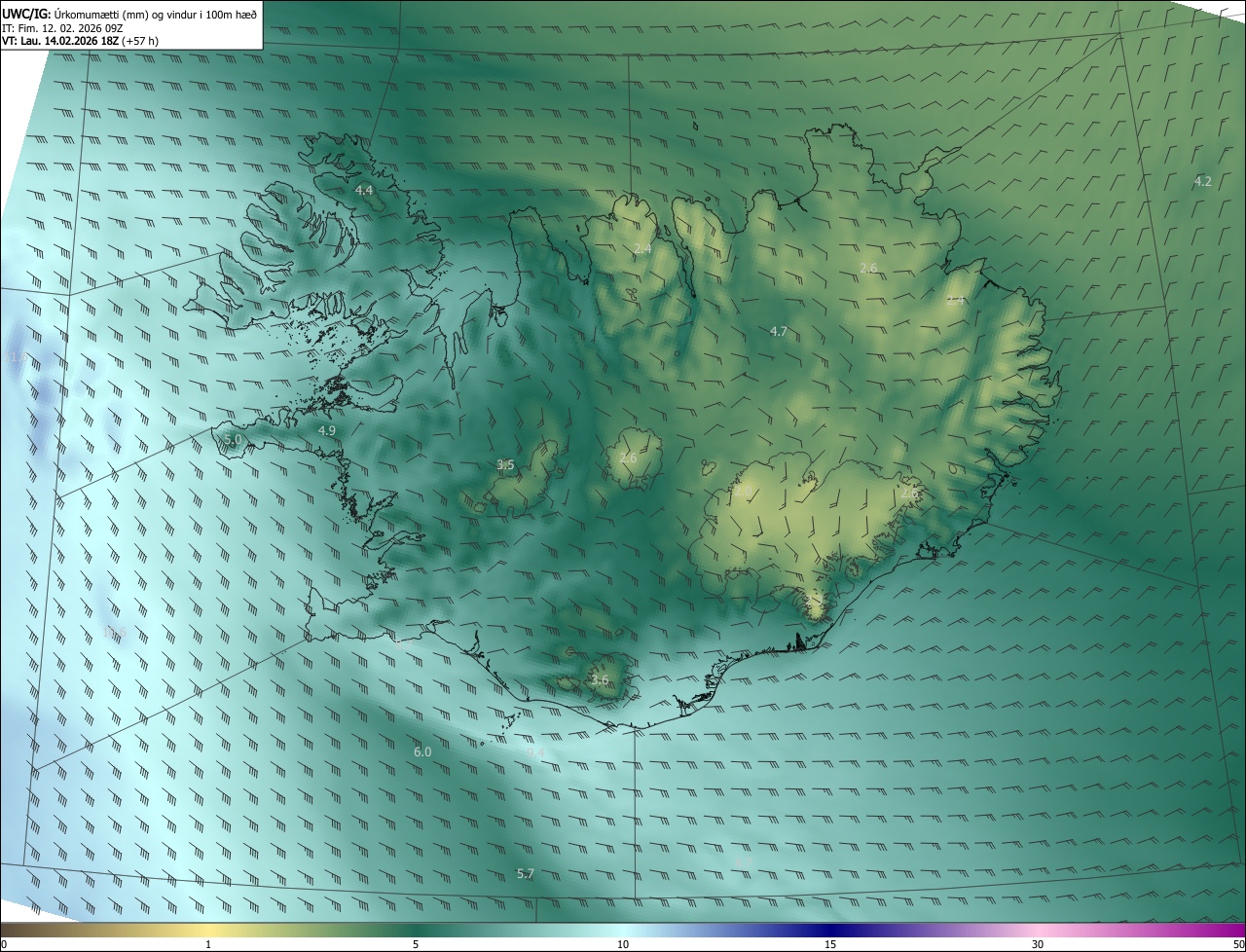
Task: Click the 4.9 value label on the map
Action: 326,430
